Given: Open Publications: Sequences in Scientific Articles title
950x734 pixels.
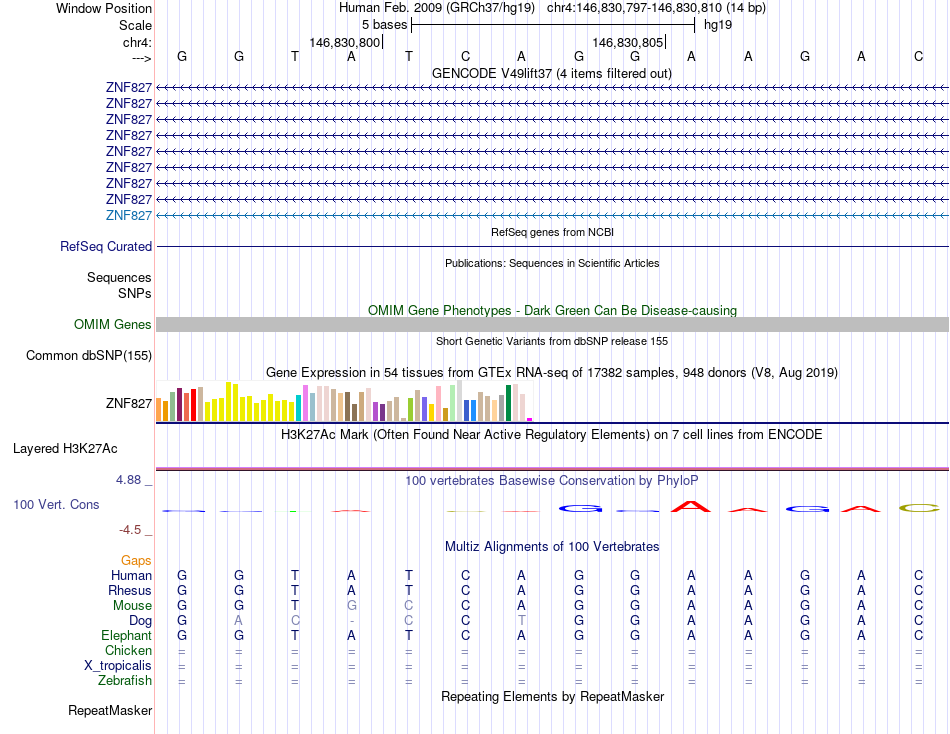Looking at the screenshot, I should click(552, 263).
